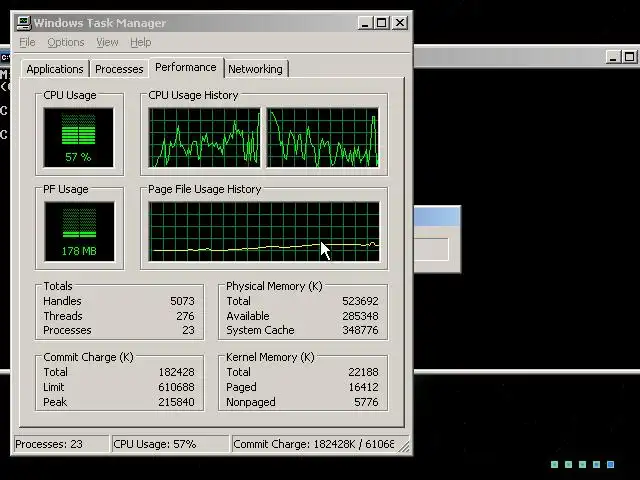Maximize the background window behind Task Manager
Screen dimensions: 640x480
(629, 57)
